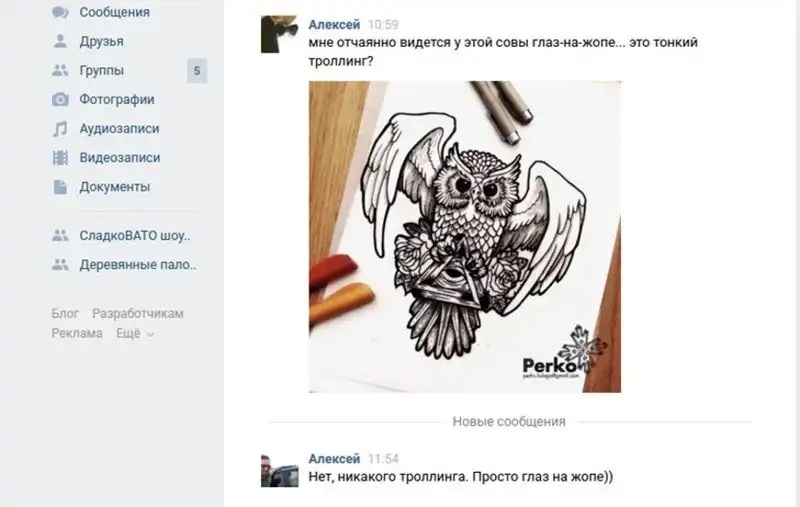The width and height of the screenshot is (800, 507).
Task: Click the Реклама footer link
Action: coord(77,334)
